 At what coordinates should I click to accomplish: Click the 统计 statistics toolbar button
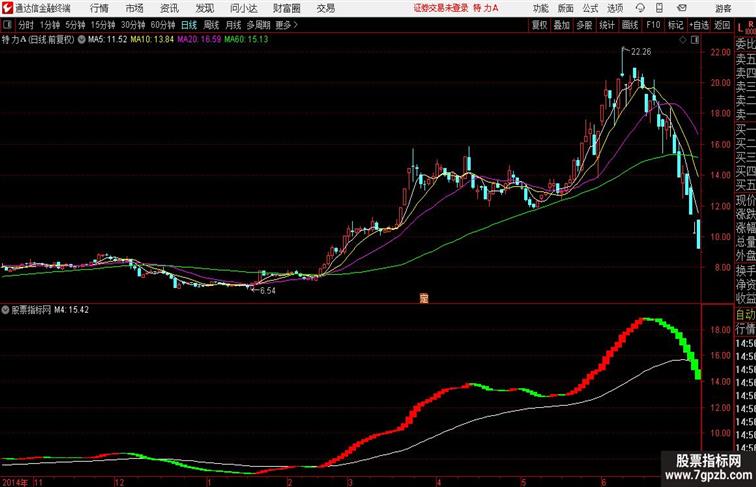pyautogui.click(x=607, y=25)
